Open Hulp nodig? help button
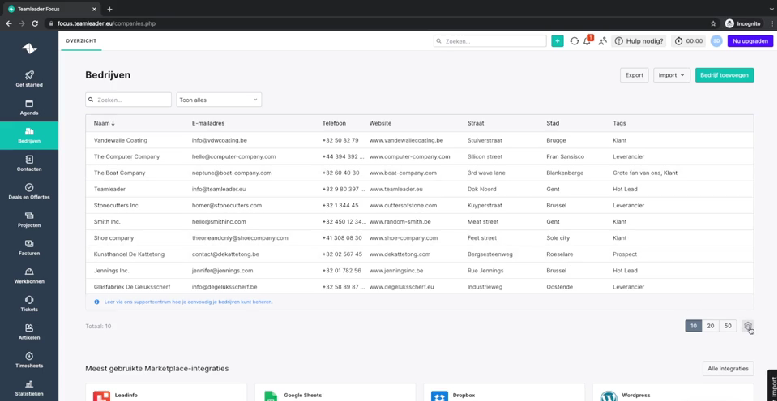This screenshot has height=401, width=777. [x=639, y=41]
